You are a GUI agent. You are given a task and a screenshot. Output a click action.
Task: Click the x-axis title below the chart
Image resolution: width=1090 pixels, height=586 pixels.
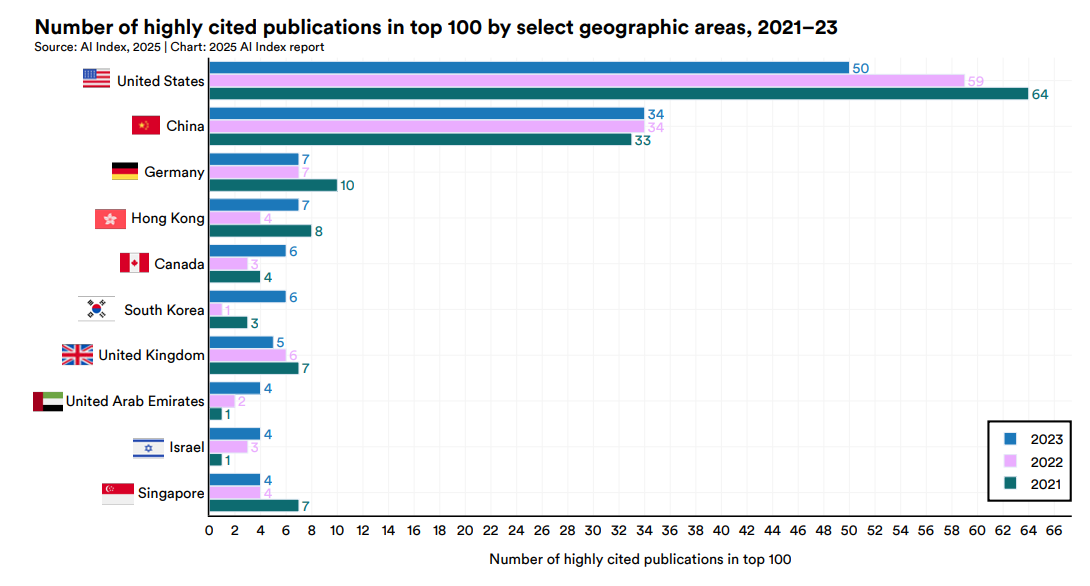(x=640, y=559)
